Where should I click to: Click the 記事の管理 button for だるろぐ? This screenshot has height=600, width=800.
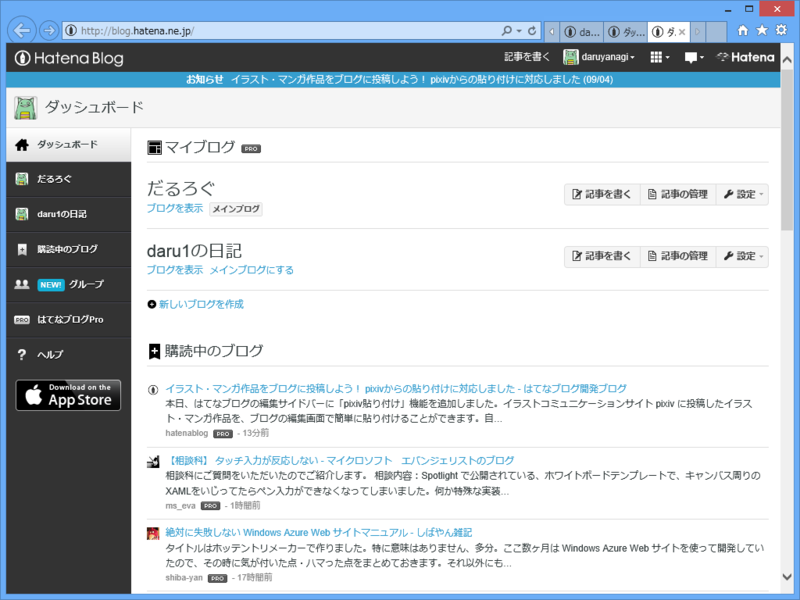(678, 194)
